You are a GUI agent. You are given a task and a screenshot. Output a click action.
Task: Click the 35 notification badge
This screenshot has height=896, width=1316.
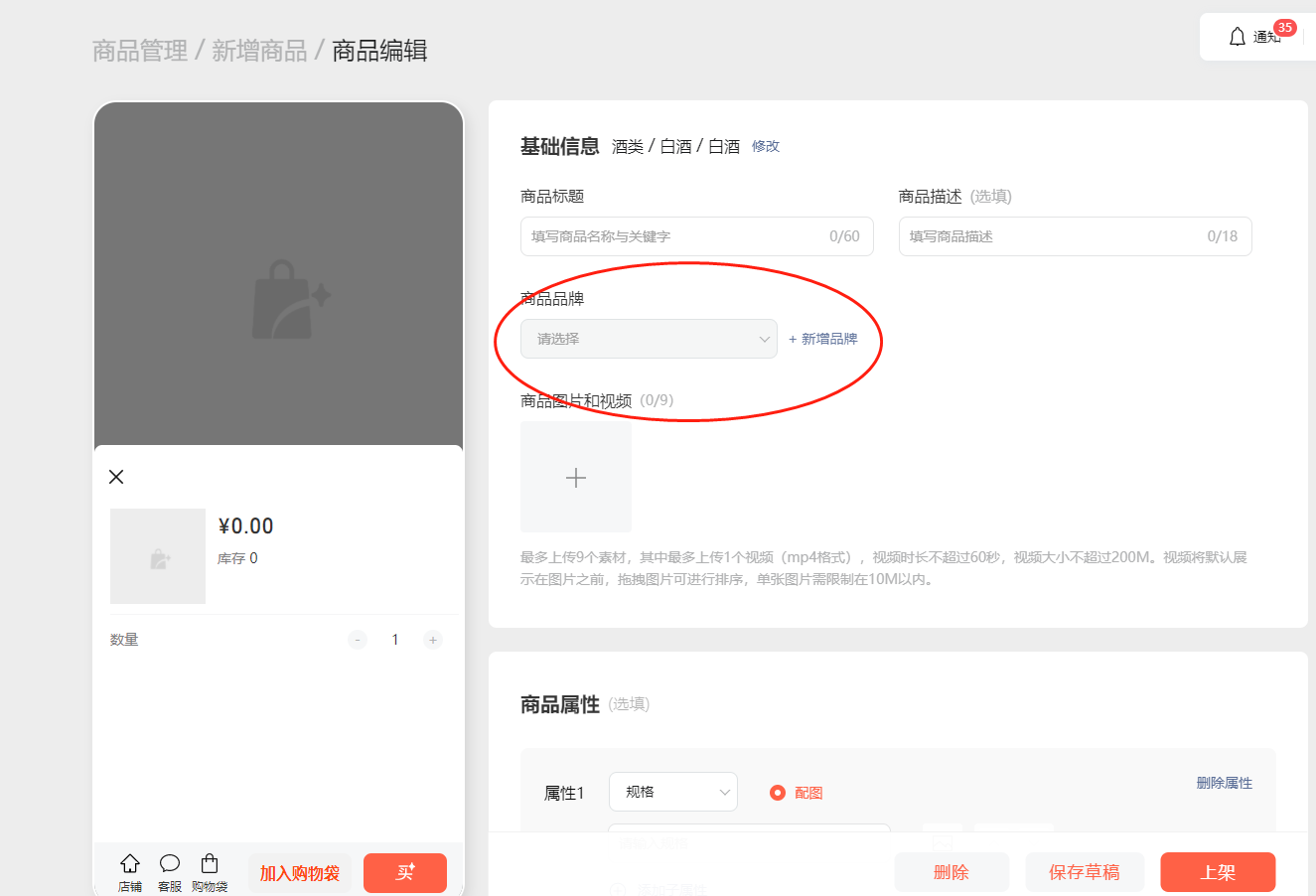1285,28
